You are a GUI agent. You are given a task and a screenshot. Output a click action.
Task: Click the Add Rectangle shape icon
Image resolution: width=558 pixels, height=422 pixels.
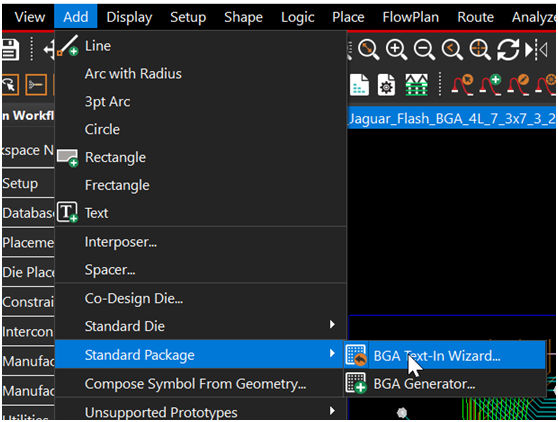click(x=68, y=158)
